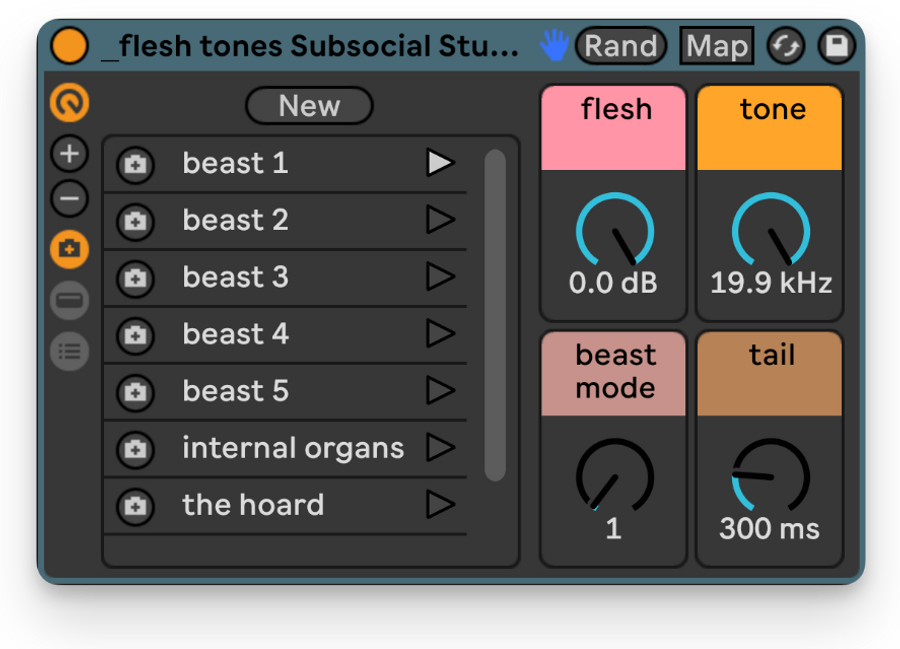Launch internal organs variation play arrow
Viewport: 900px width, 649px height.
click(440, 448)
